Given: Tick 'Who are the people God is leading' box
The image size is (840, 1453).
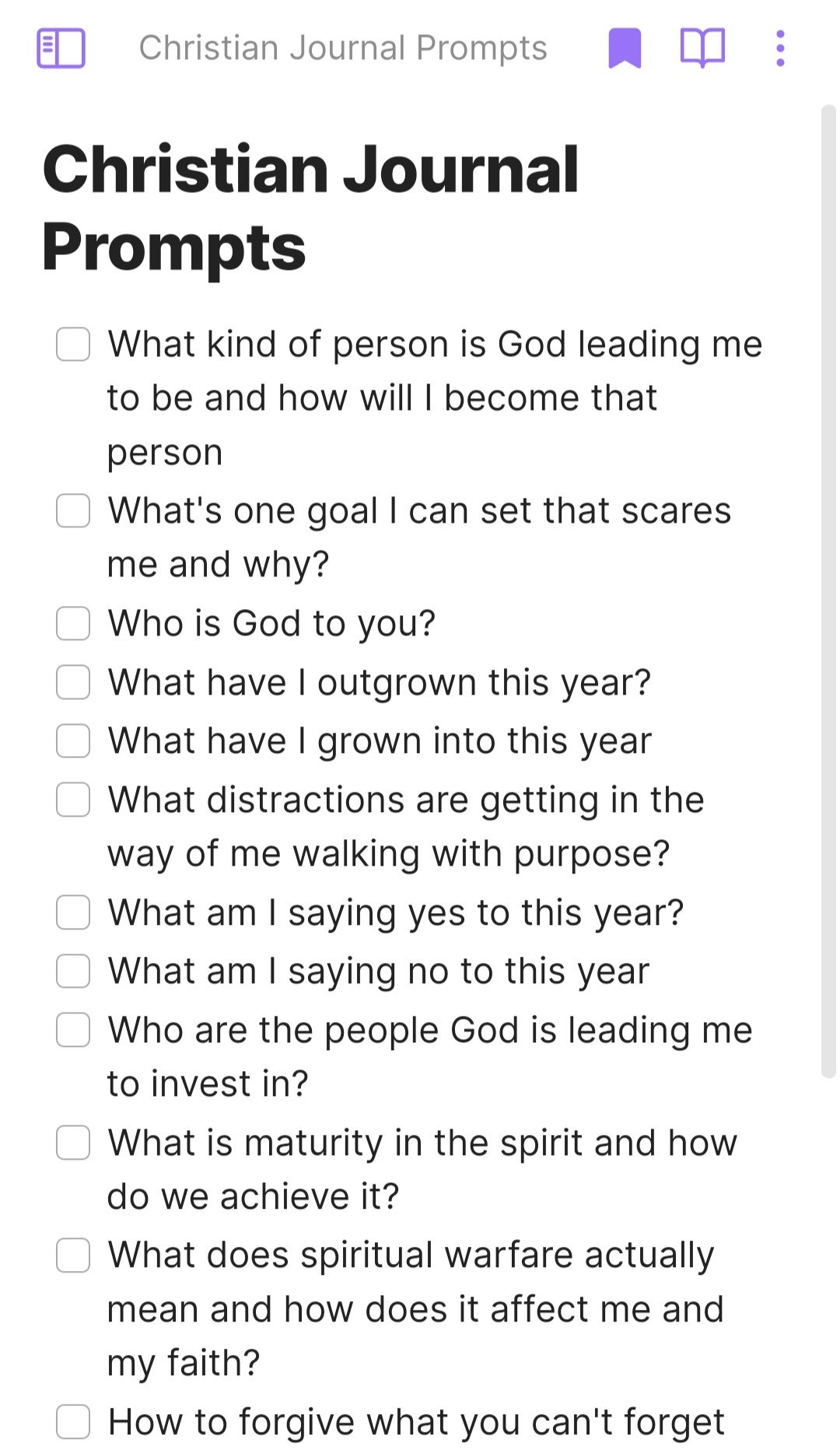Looking at the screenshot, I should (73, 1030).
